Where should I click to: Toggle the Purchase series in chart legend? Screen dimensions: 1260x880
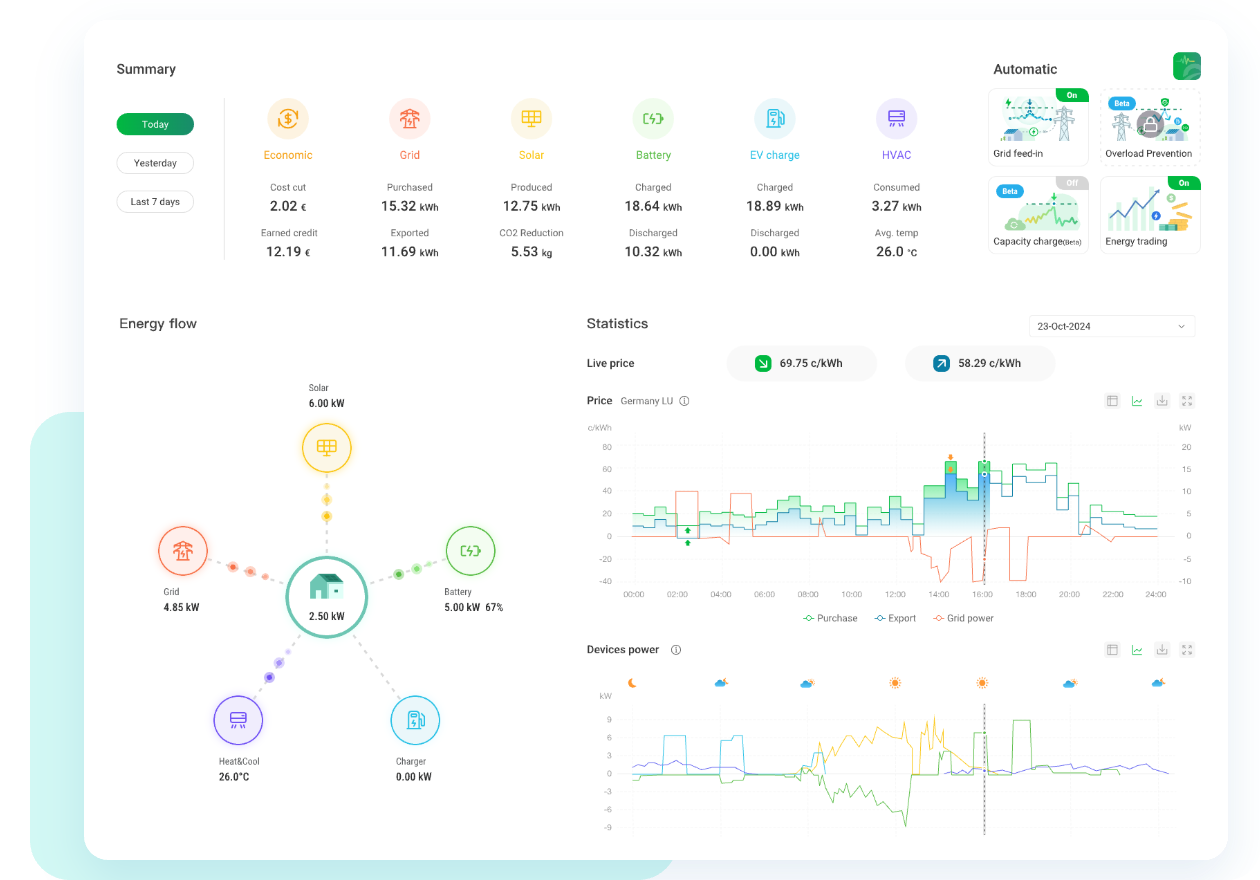pos(830,618)
